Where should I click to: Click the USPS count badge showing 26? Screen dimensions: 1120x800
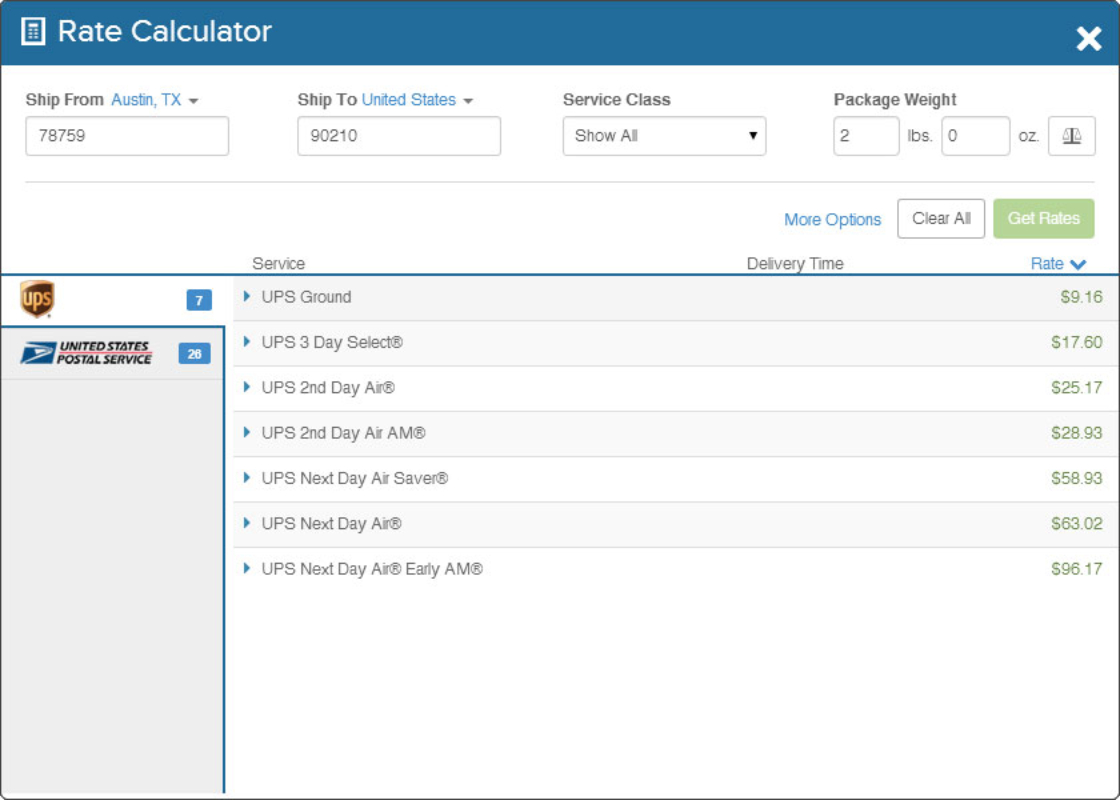pyautogui.click(x=194, y=354)
